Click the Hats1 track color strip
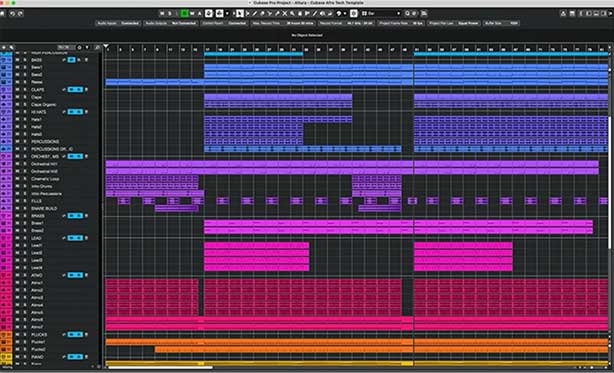Viewport: 614px width, 373px height. click(x=6, y=119)
